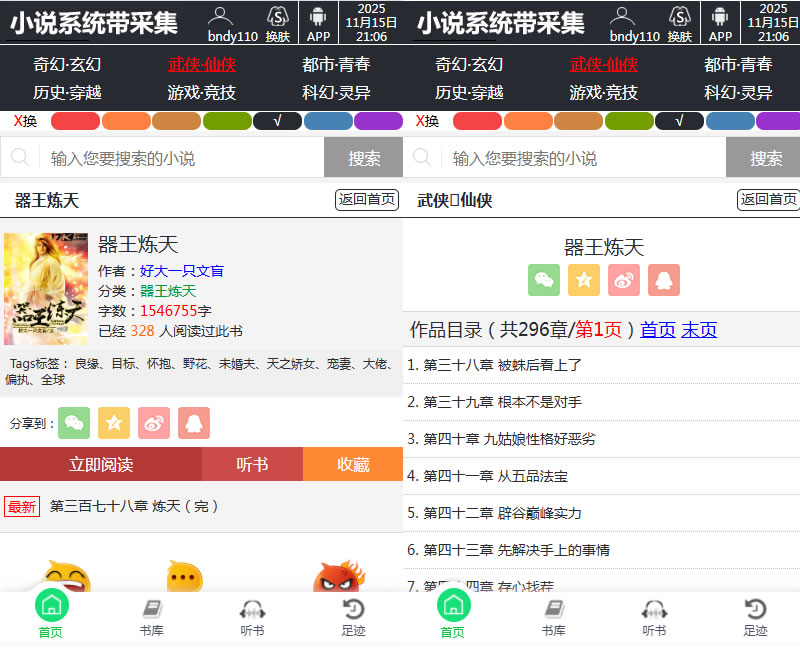The height and width of the screenshot is (649, 800).
Task: Close theme bar with X换 in chapter list panel
Action: click(427, 121)
